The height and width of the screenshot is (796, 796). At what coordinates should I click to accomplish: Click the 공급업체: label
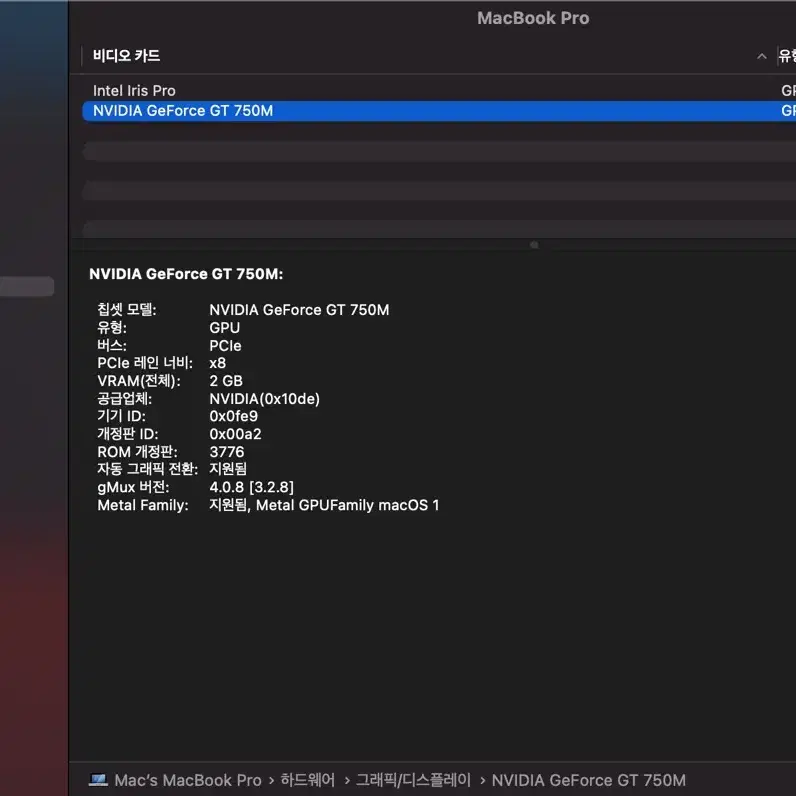click(124, 399)
